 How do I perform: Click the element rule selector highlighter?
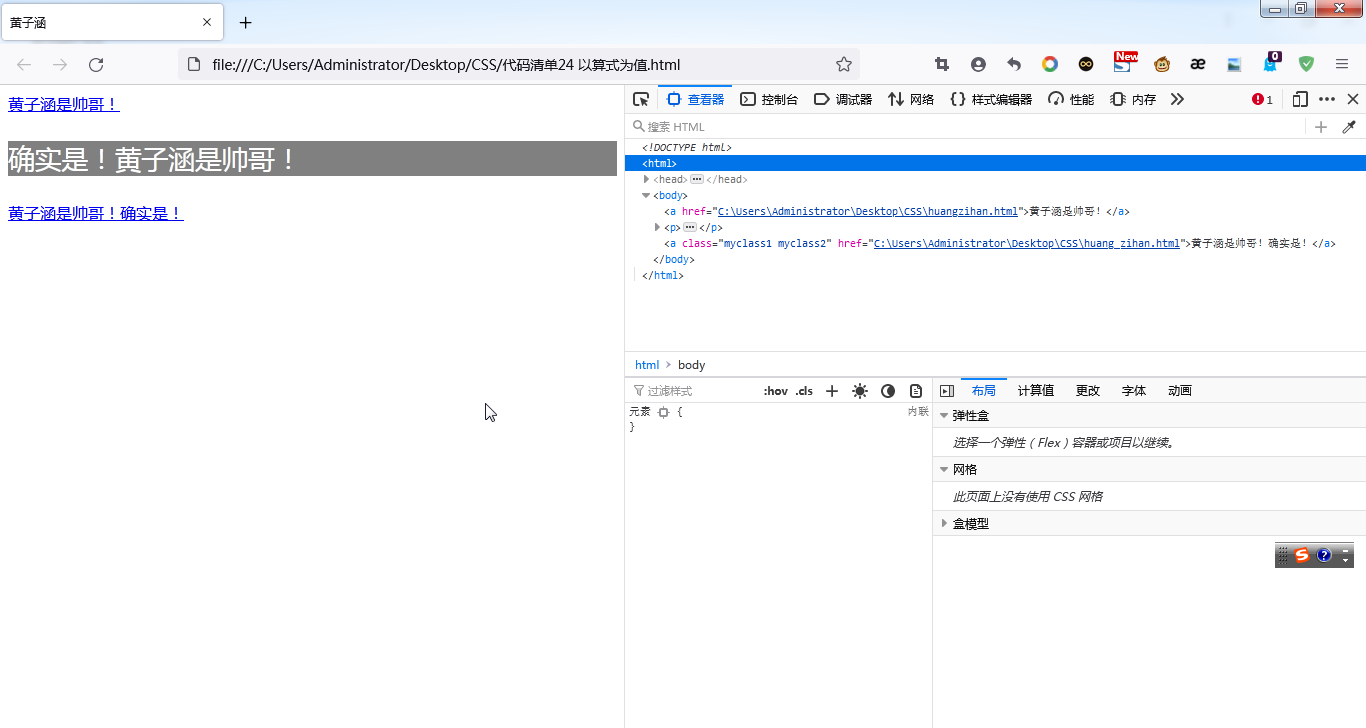[x=663, y=412]
